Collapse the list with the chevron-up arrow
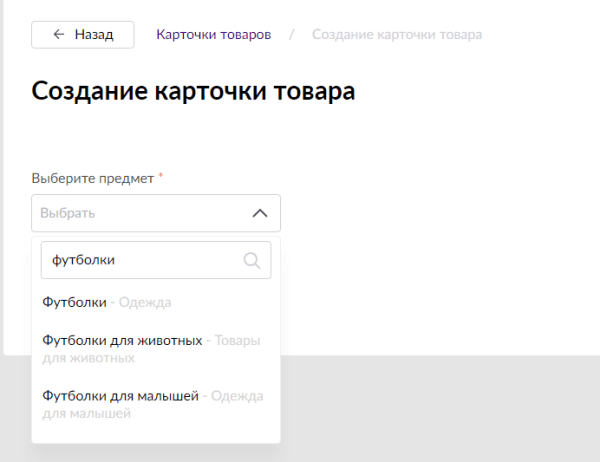Image resolution: width=600 pixels, height=462 pixels. pyautogui.click(x=260, y=213)
